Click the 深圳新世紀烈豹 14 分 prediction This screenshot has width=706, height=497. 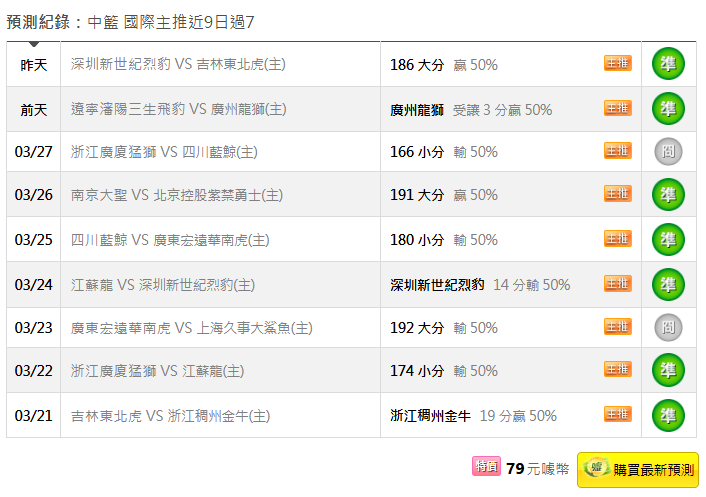tap(480, 285)
